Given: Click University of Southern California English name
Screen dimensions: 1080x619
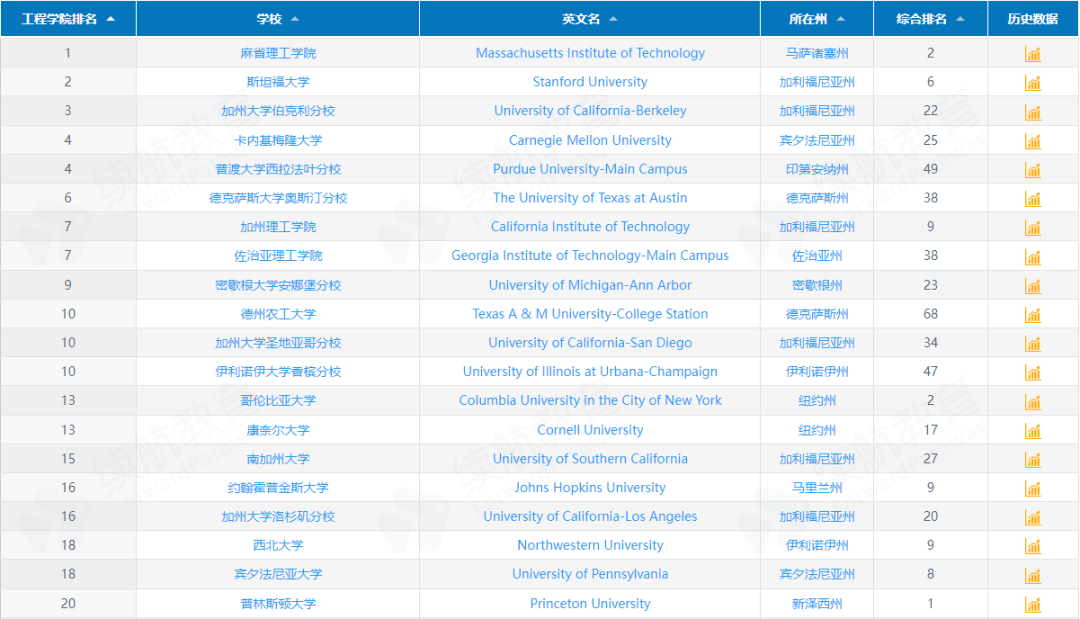Looking at the screenshot, I should (590, 459).
